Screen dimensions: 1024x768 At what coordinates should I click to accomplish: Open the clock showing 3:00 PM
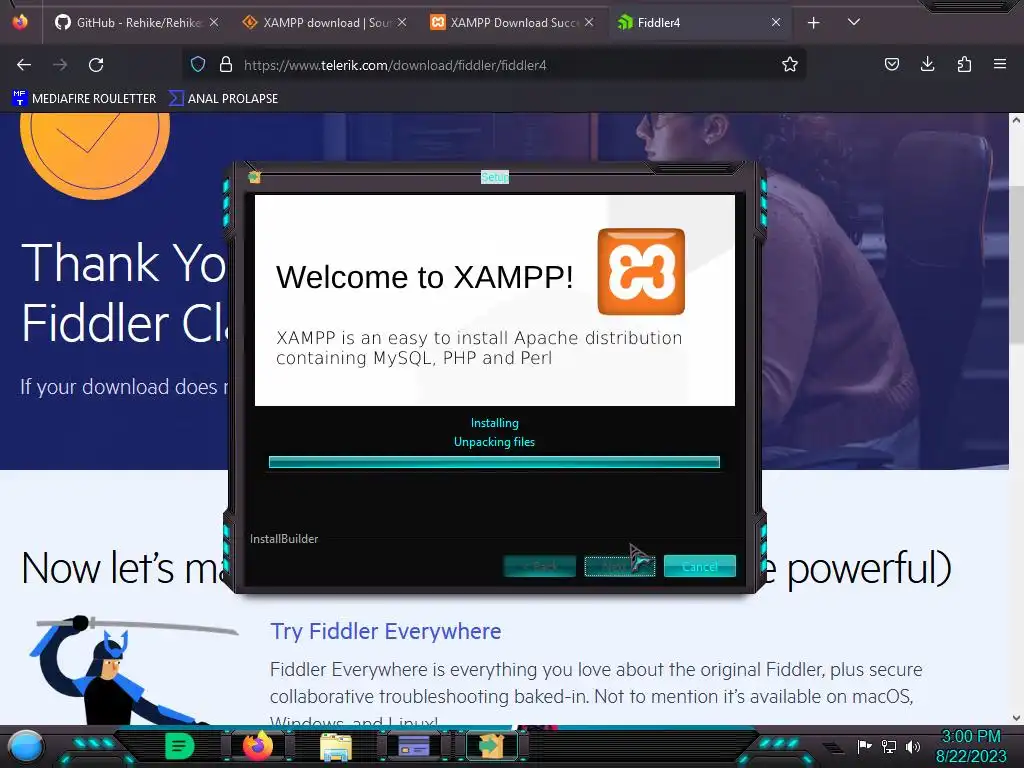[x=970, y=746]
